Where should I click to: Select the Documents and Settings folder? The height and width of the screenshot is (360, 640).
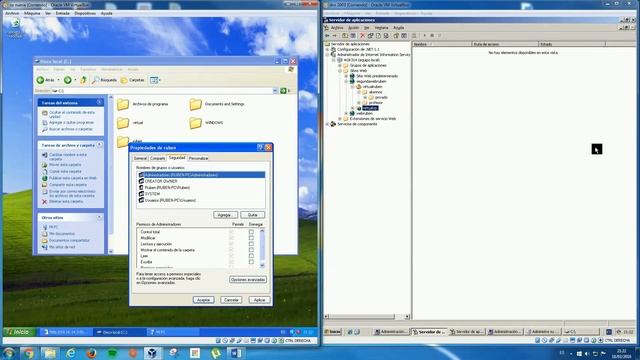tap(217, 104)
